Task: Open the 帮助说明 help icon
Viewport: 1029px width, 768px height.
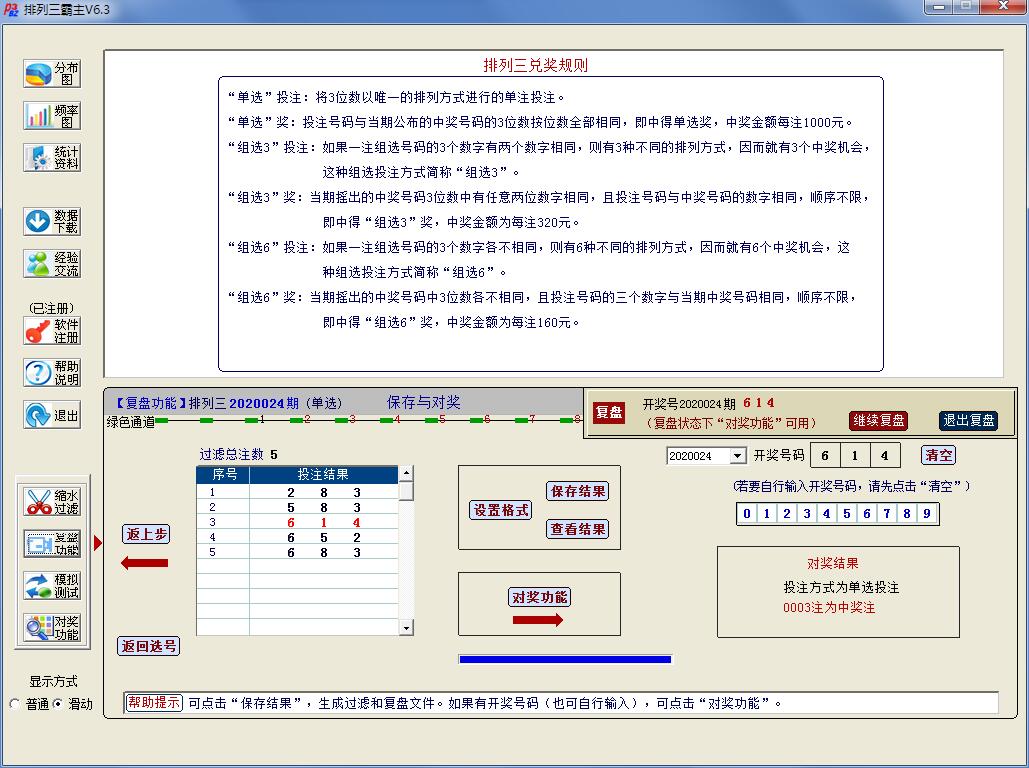Action: (52, 373)
